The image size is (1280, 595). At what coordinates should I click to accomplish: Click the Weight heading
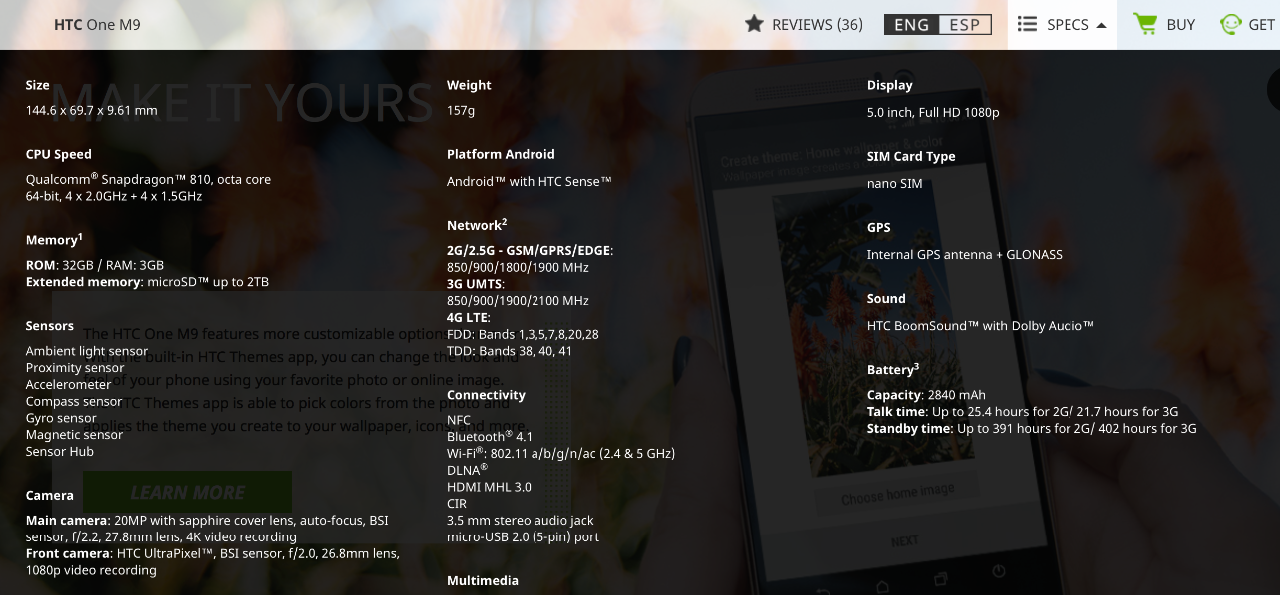coord(469,85)
